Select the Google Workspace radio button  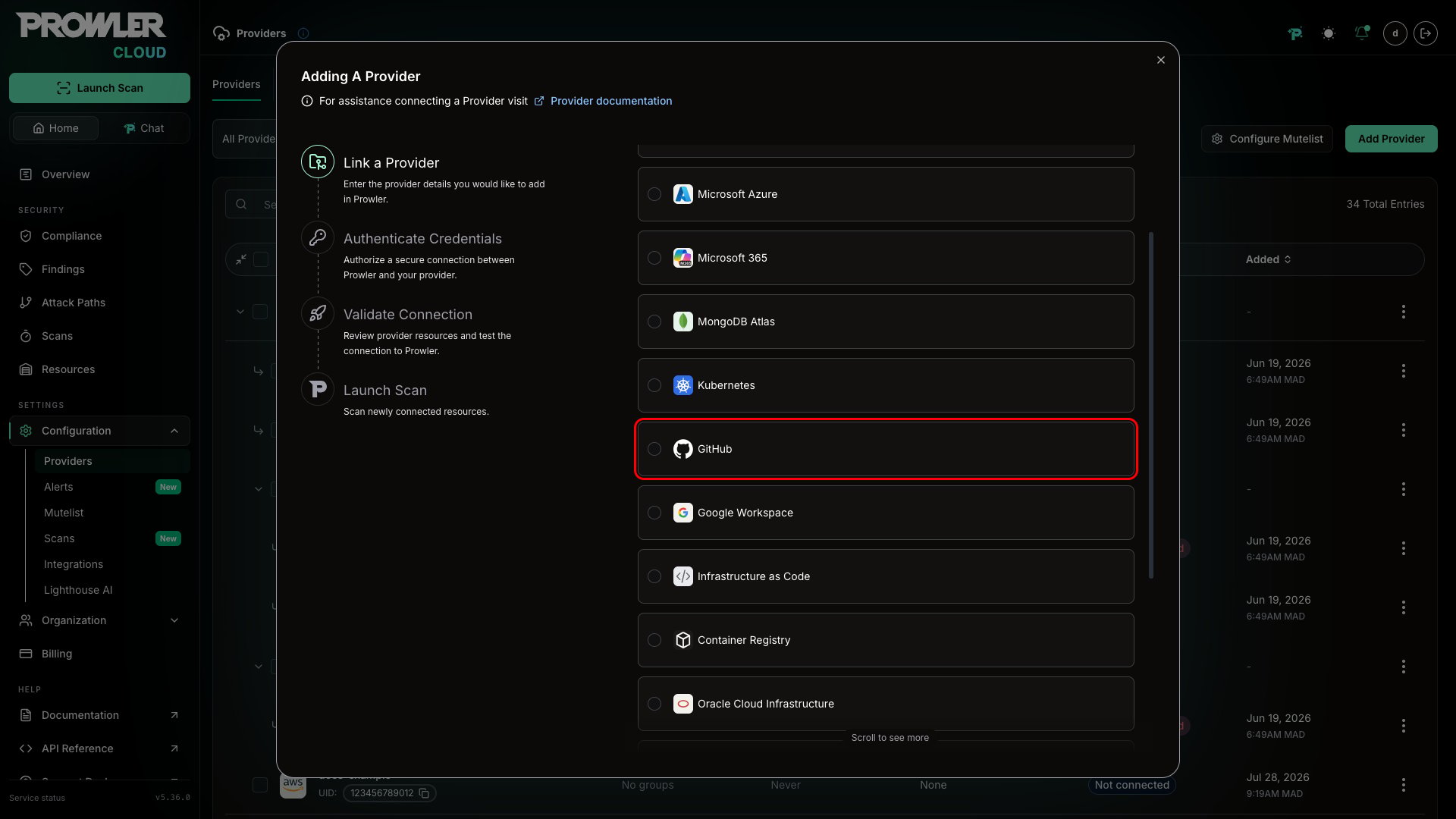point(654,513)
